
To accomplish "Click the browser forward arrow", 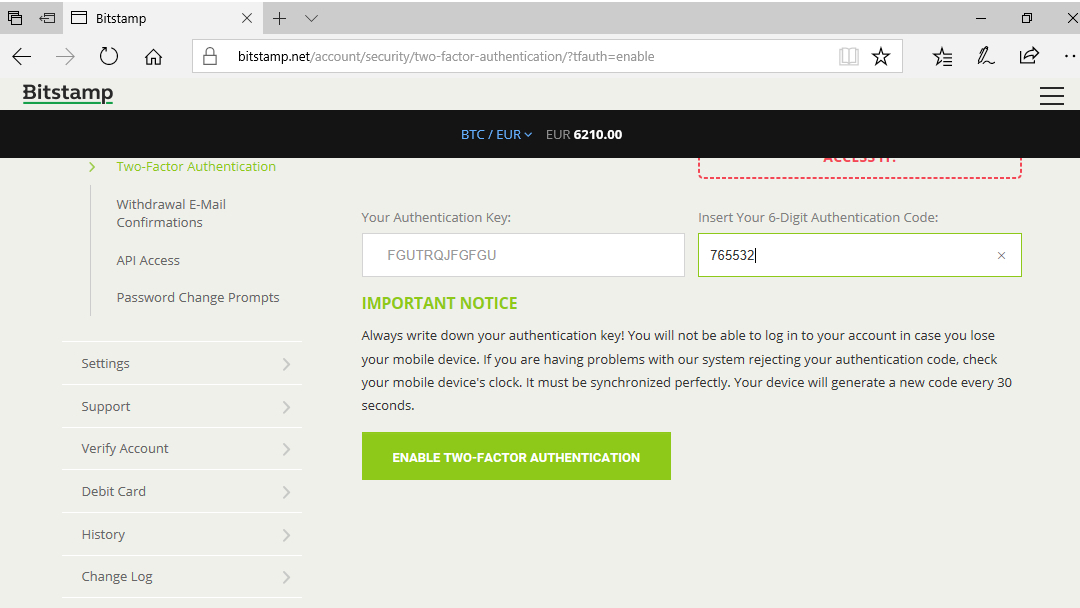I will 65,56.
